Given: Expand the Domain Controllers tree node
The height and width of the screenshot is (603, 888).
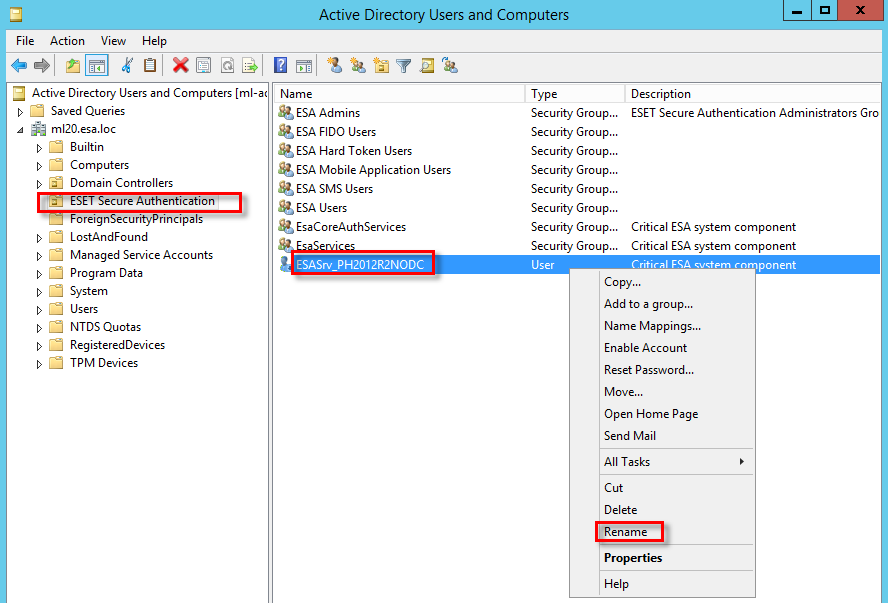Looking at the screenshot, I should pos(39,183).
